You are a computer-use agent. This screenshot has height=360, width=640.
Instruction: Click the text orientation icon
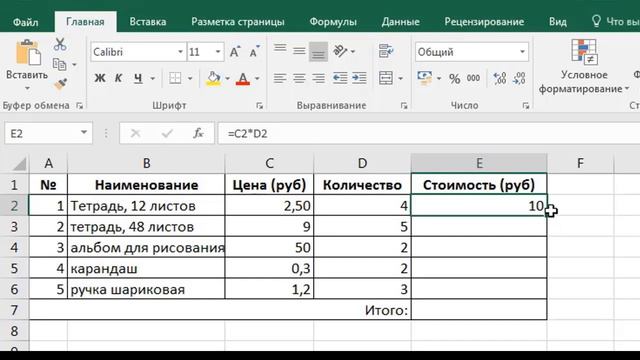tap(340, 51)
